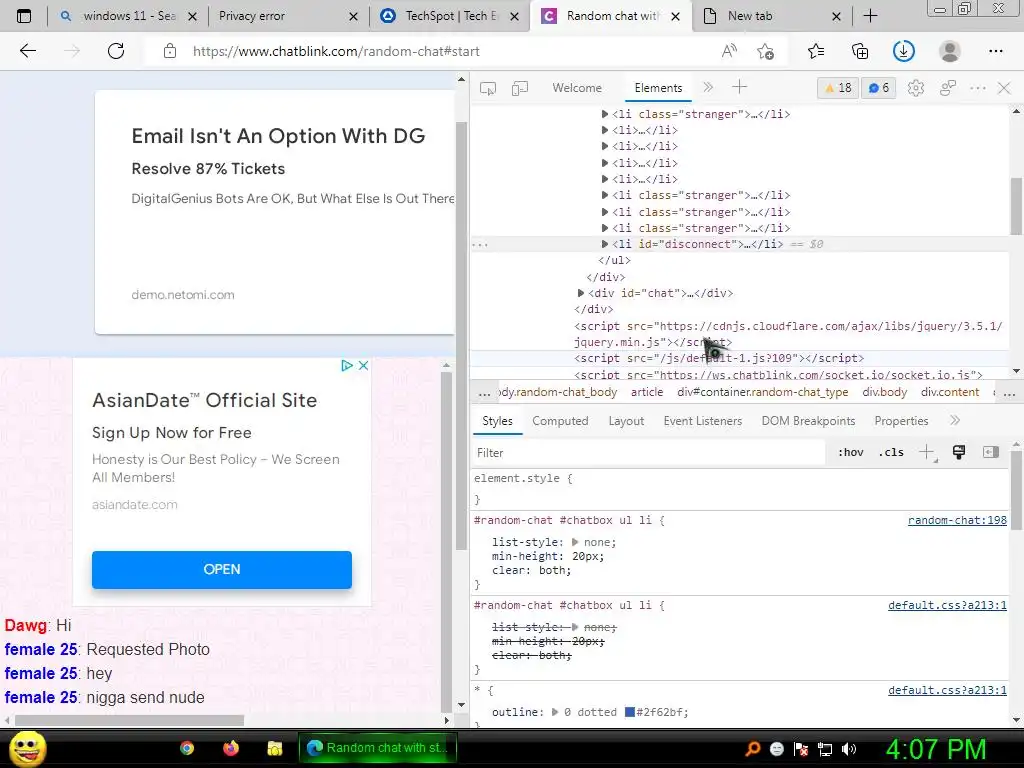Open browser Settings and more menu
1024x768 pixels.
click(x=995, y=51)
